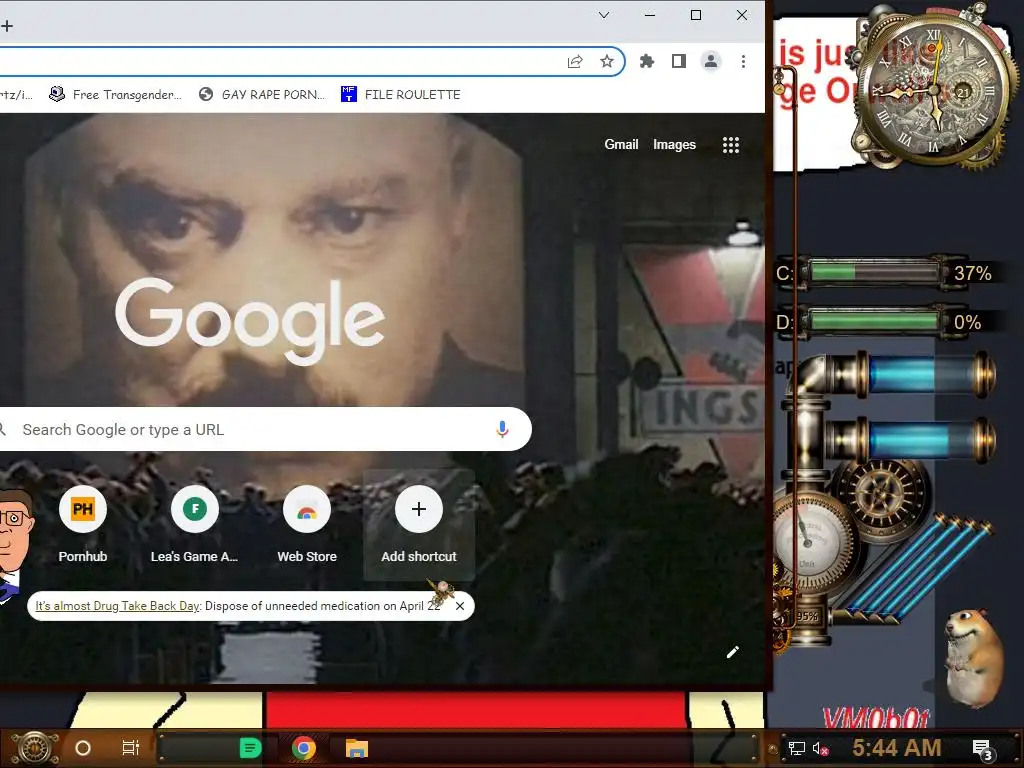Customize this page with the pencil icon
The width and height of the screenshot is (1024, 768).
point(733,652)
